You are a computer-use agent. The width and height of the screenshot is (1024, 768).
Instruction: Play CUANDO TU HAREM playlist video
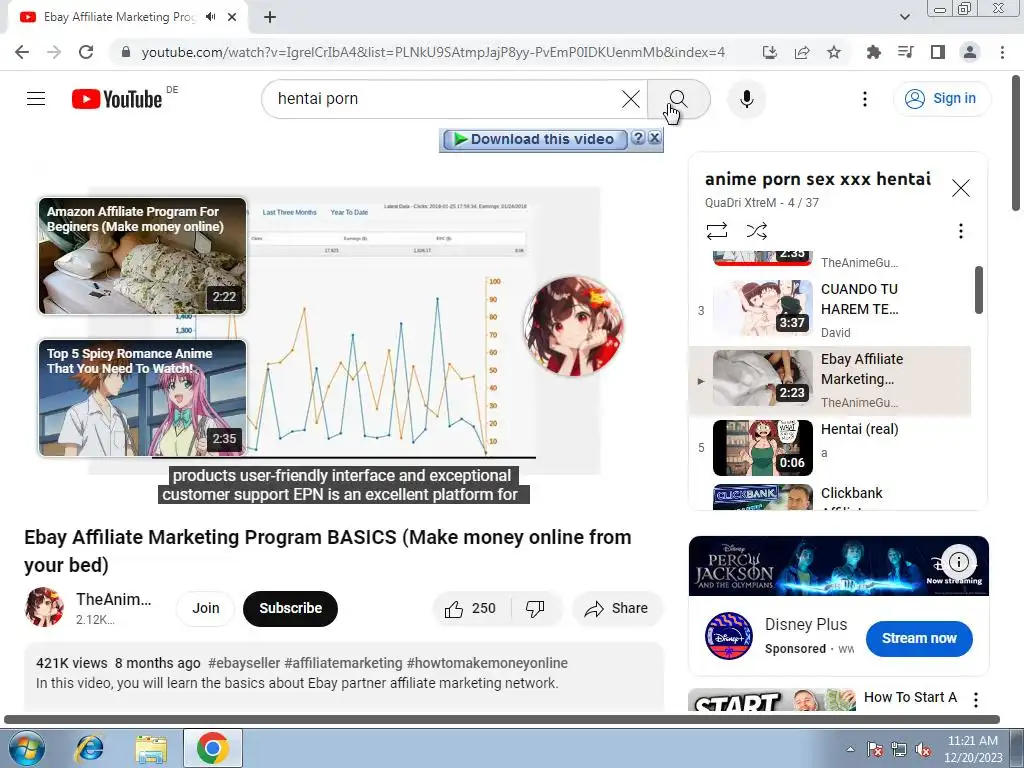[x=831, y=310]
